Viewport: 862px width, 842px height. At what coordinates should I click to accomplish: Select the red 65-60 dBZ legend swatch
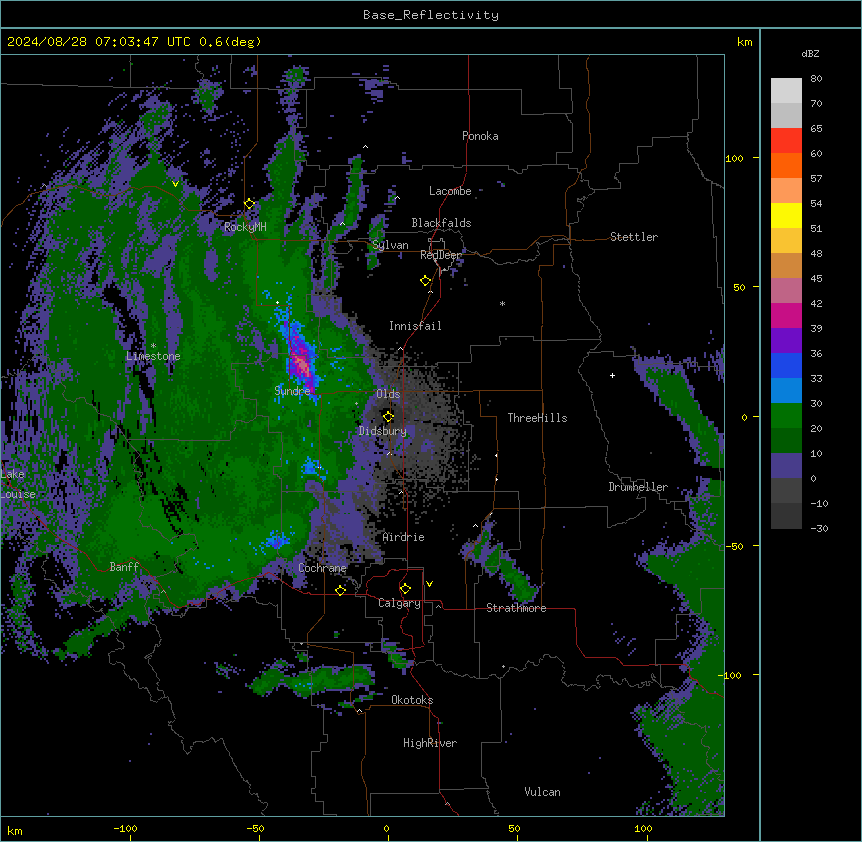coord(786,141)
